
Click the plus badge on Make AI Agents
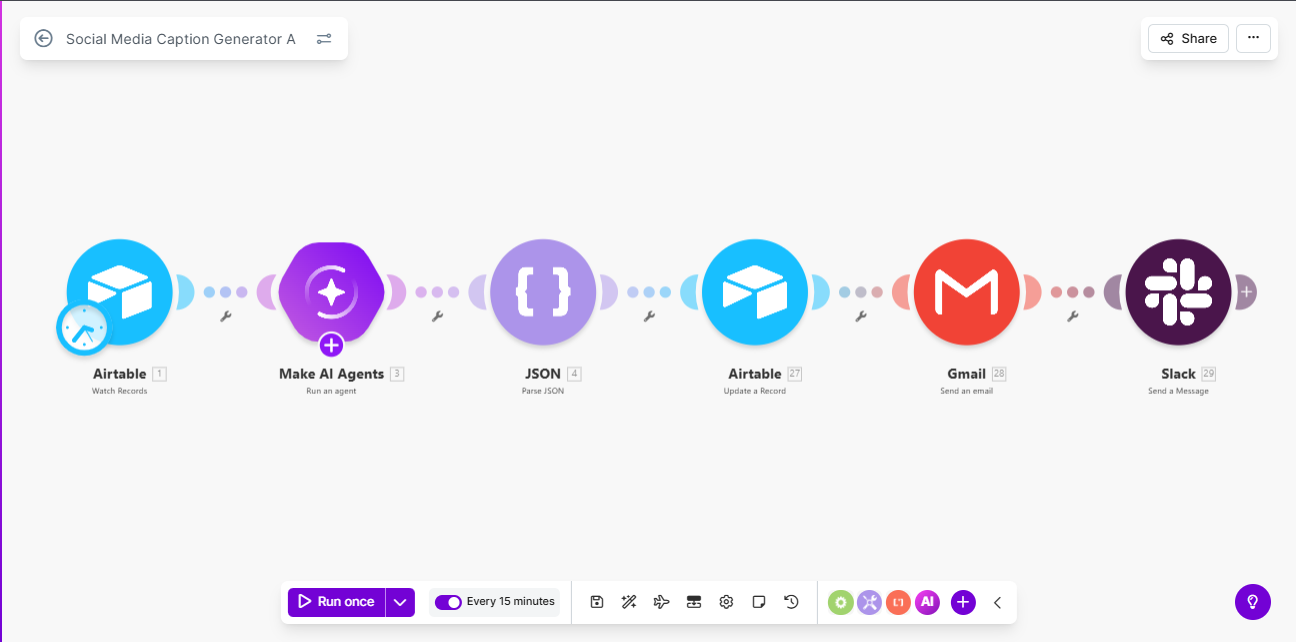pyautogui.click(x=331, y=345)
